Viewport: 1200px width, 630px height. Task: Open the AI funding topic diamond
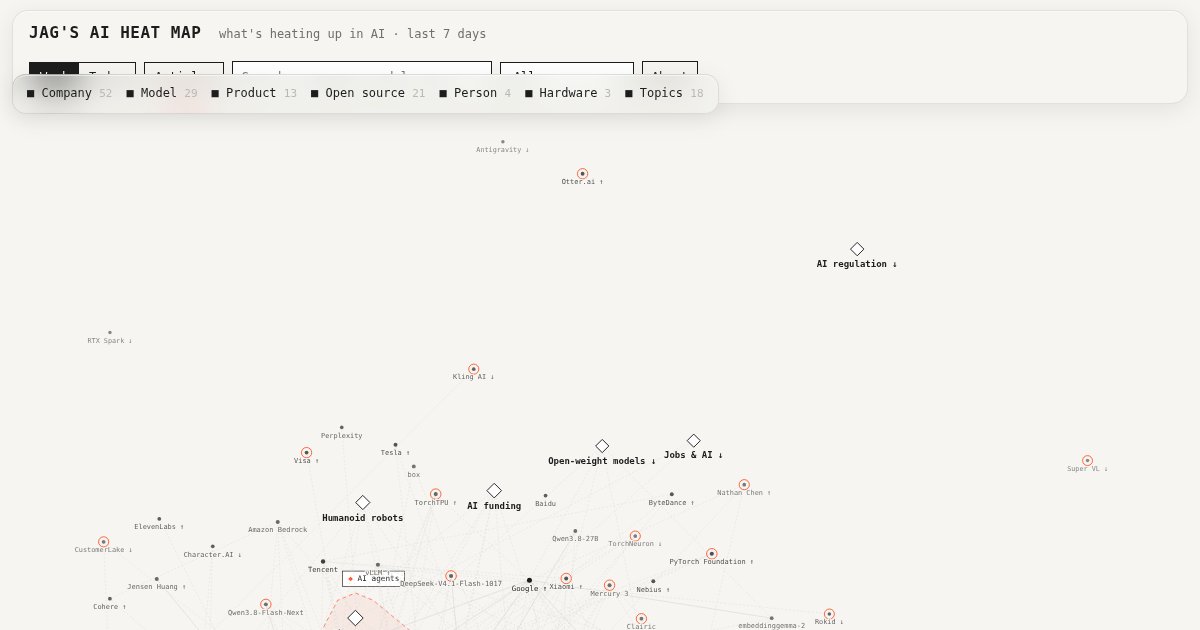(494, 491)
